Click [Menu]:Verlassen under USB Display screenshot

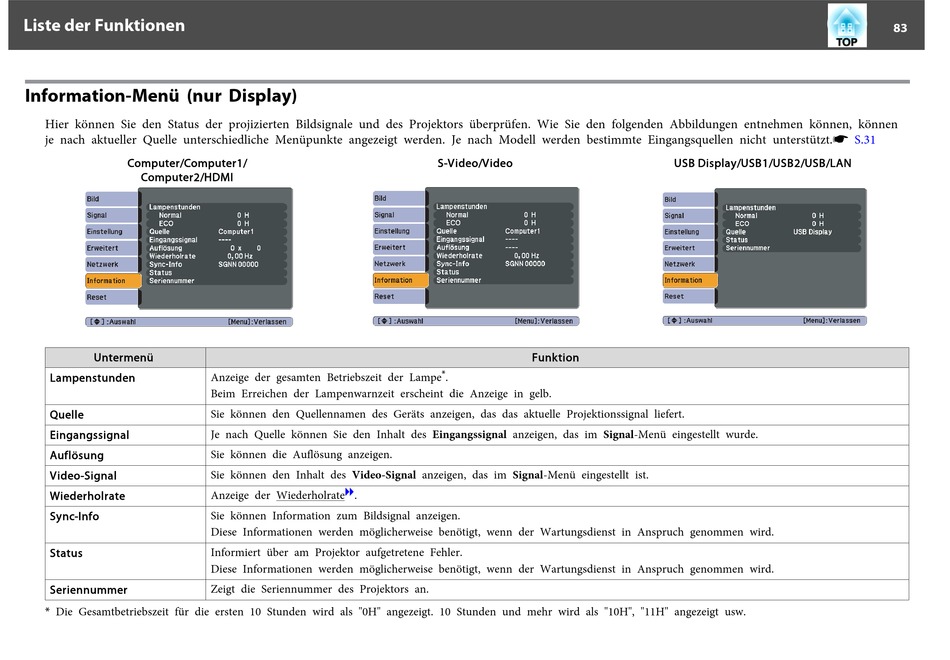click(x=831, y=321)
